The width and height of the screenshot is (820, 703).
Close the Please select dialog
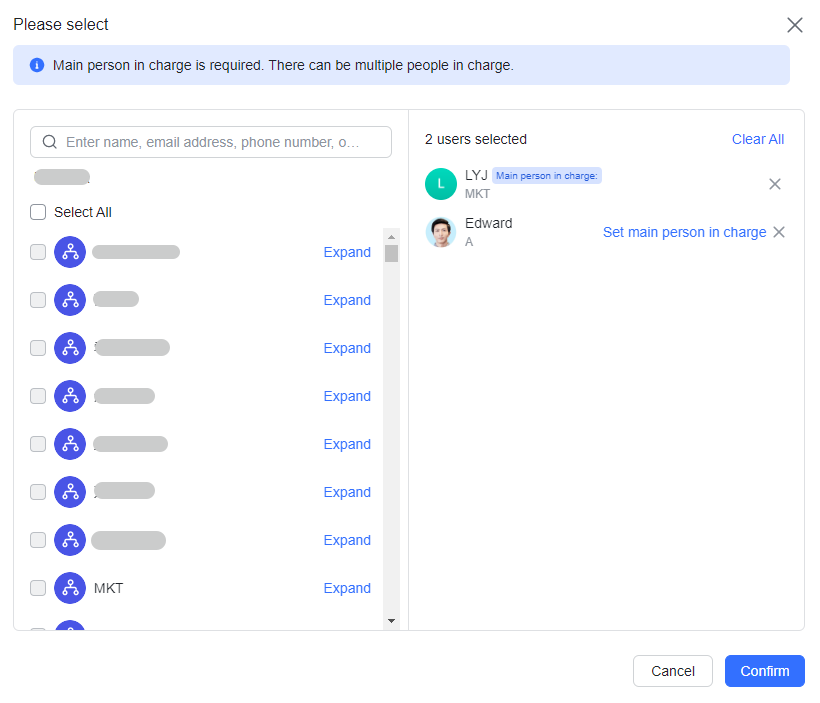(x=794, y=25)
